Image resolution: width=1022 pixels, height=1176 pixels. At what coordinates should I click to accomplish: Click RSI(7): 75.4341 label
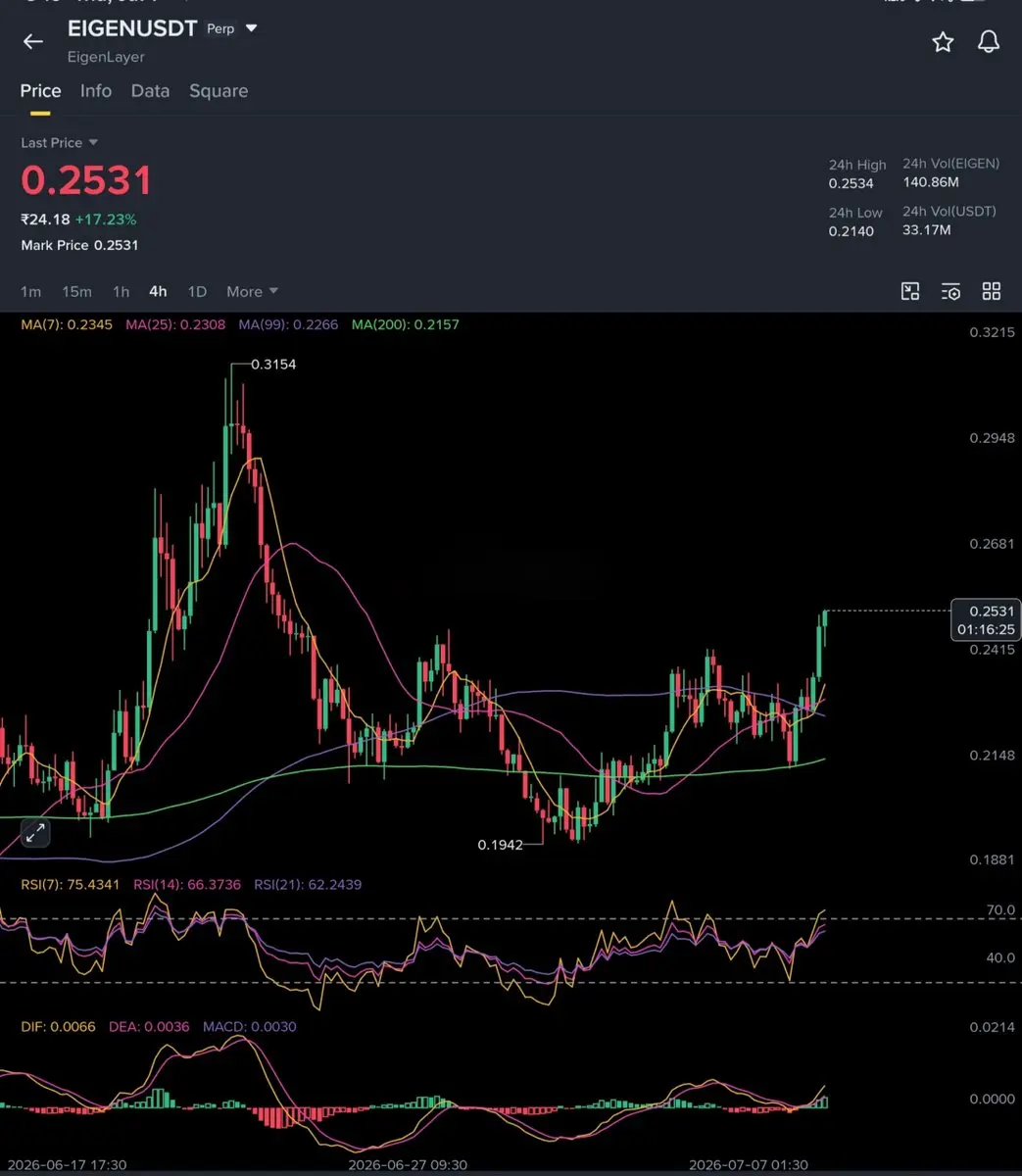click(x=71, y=884)
